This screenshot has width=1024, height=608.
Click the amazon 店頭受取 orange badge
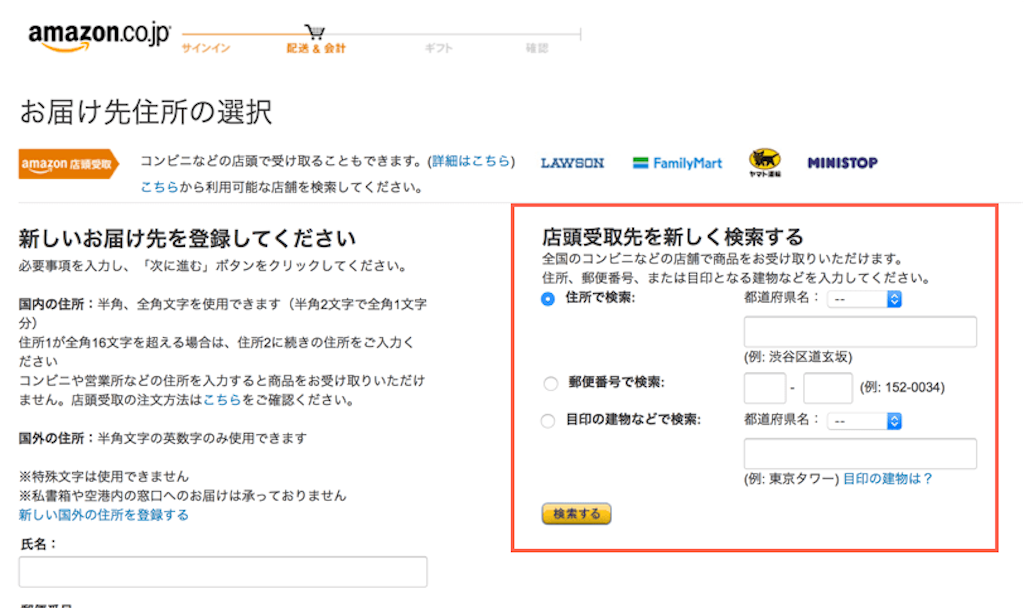[69, 164]
